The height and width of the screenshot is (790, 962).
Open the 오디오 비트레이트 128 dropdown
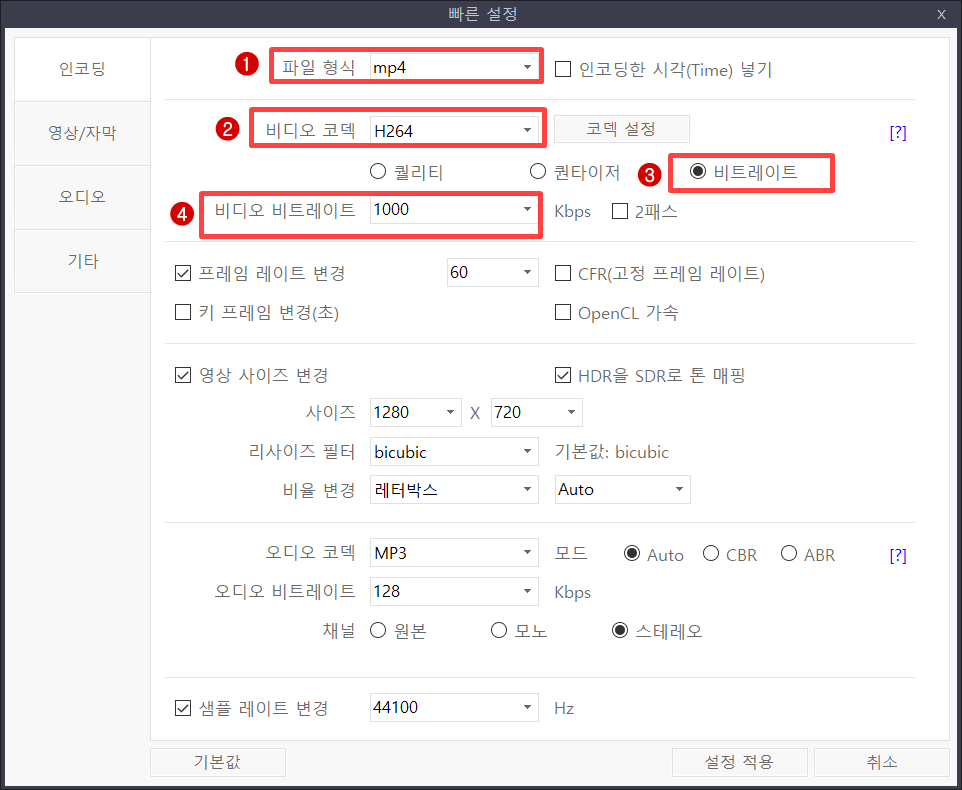coord(454,591)
